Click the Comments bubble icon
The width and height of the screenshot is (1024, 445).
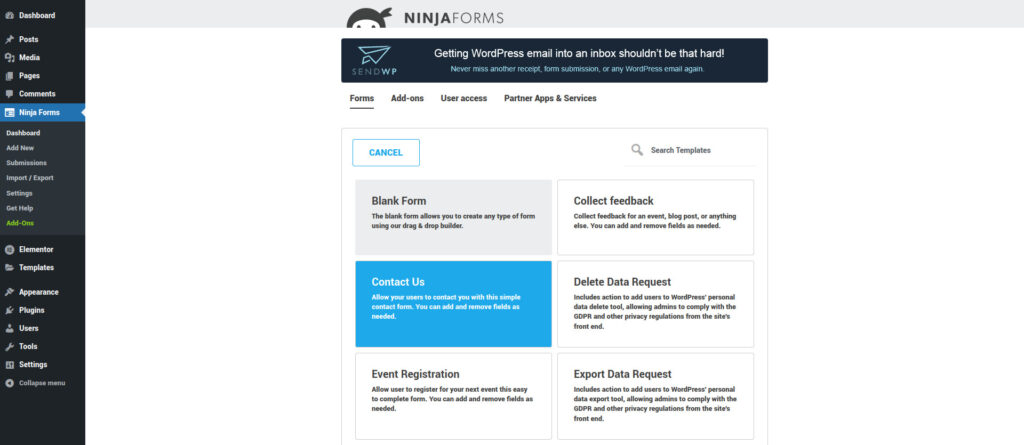10,94
